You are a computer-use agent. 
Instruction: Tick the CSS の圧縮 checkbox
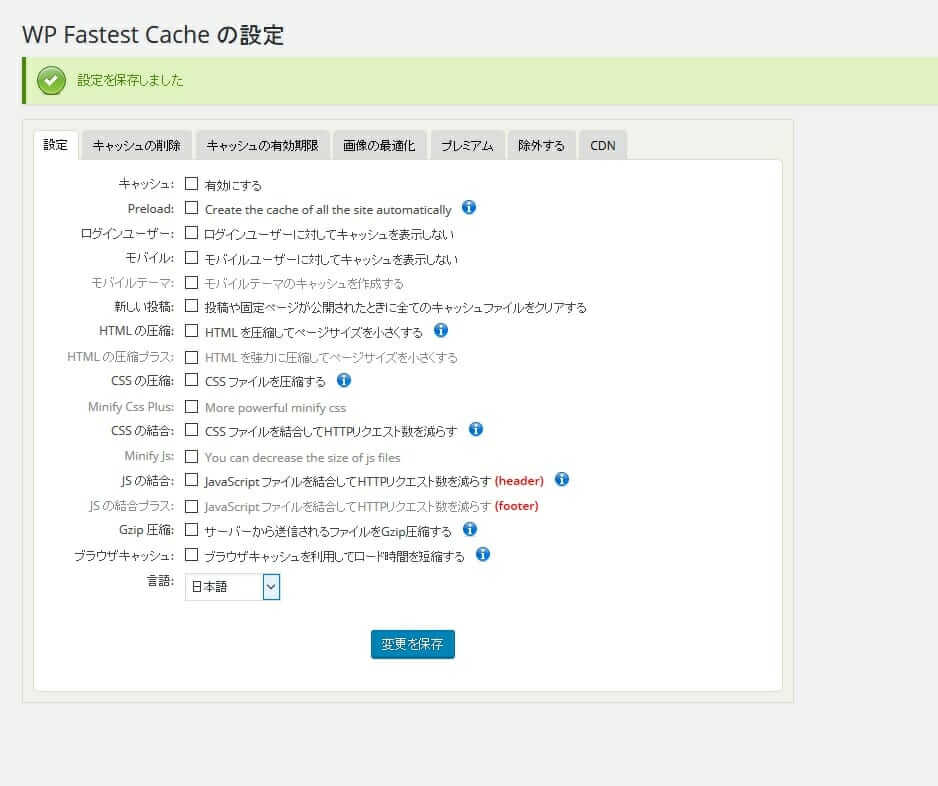click(191, 380)
